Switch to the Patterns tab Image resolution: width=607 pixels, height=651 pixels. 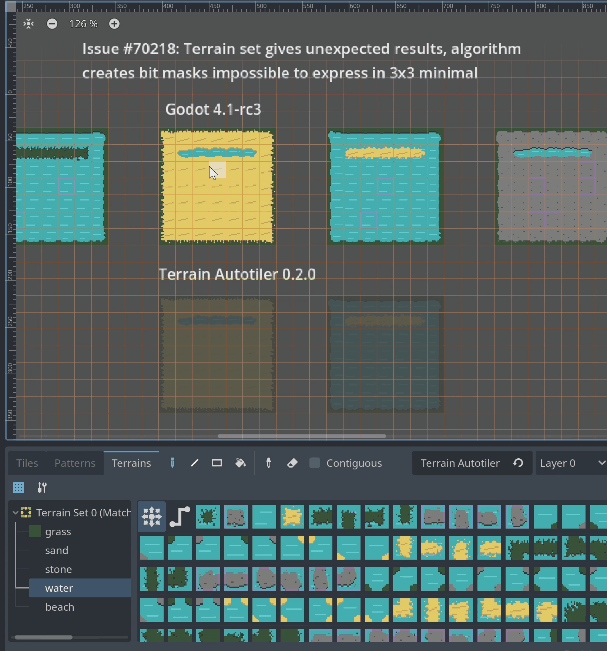tap(75, 463)
